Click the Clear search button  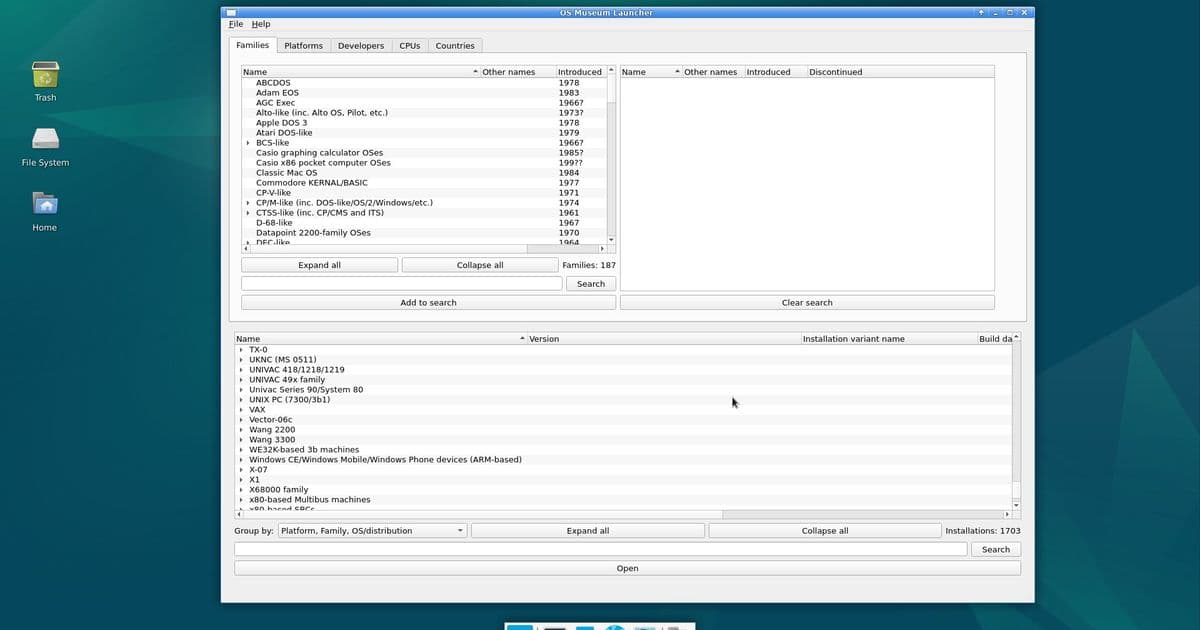pyautogui.click(x=807, y=303)
